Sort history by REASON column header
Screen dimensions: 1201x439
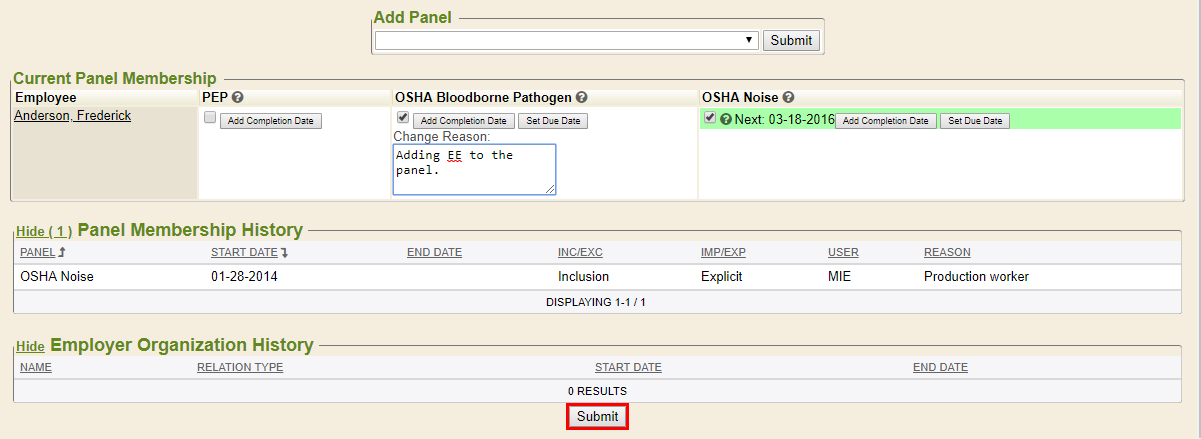point(946,252)
